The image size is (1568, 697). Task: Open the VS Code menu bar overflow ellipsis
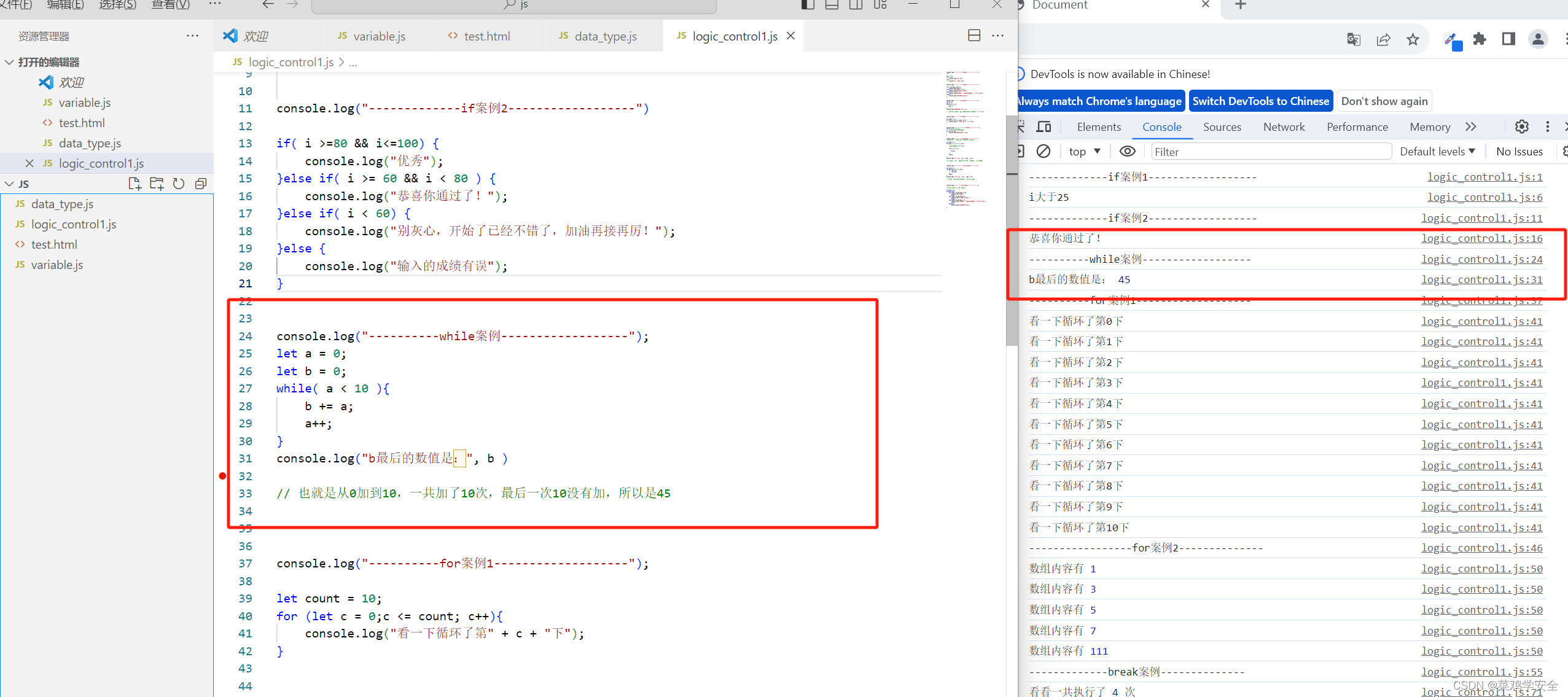click(215, 4)
